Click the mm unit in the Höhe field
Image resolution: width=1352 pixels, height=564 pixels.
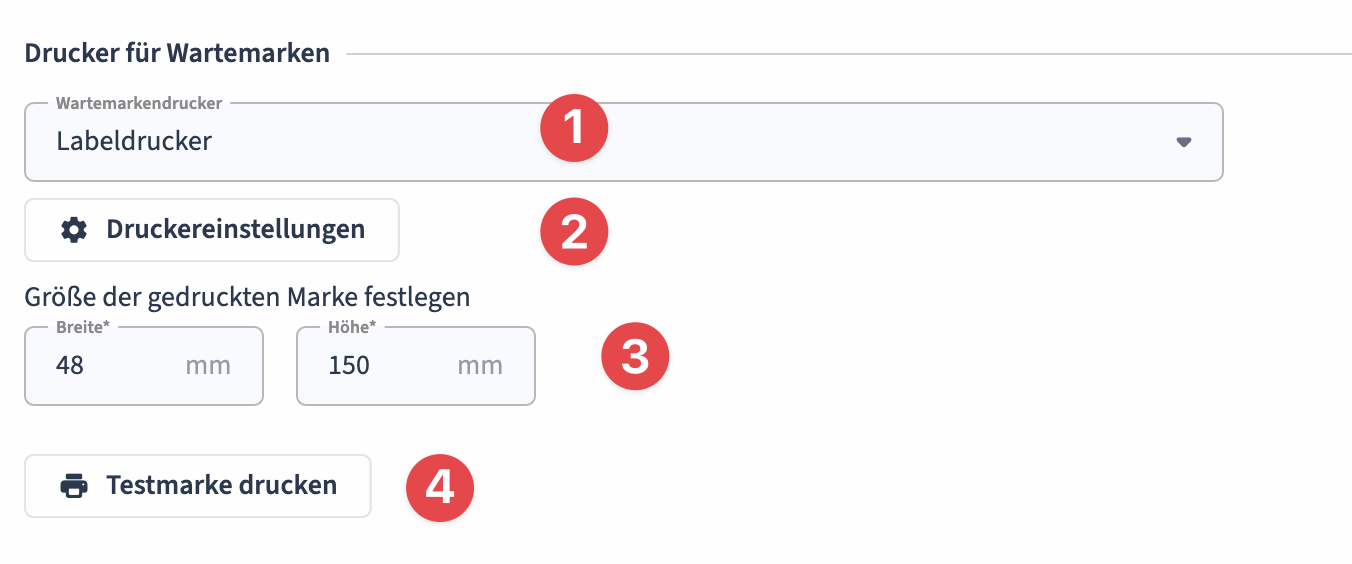[x=480, y=366]
